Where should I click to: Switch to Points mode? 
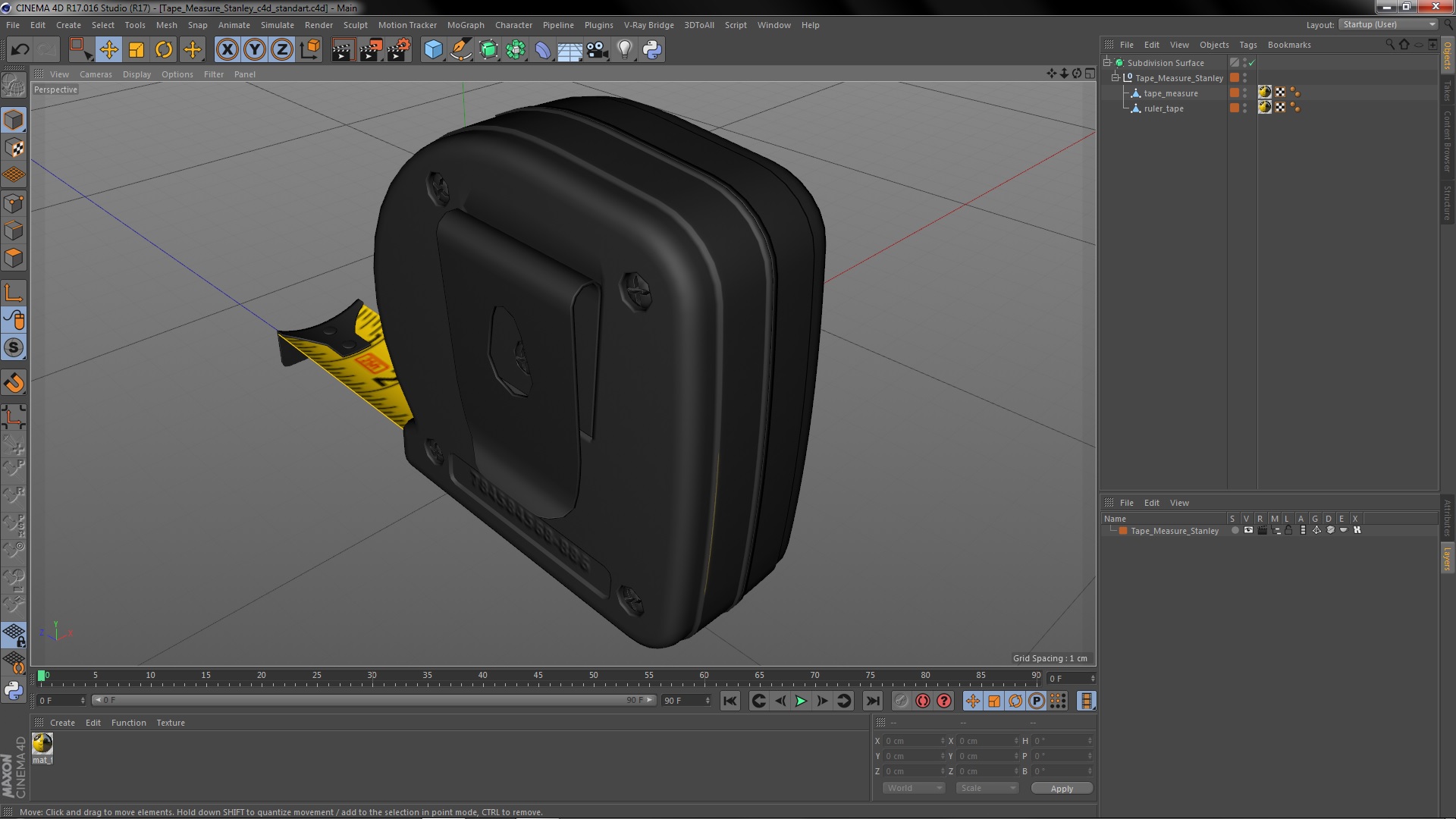[14, 203]
